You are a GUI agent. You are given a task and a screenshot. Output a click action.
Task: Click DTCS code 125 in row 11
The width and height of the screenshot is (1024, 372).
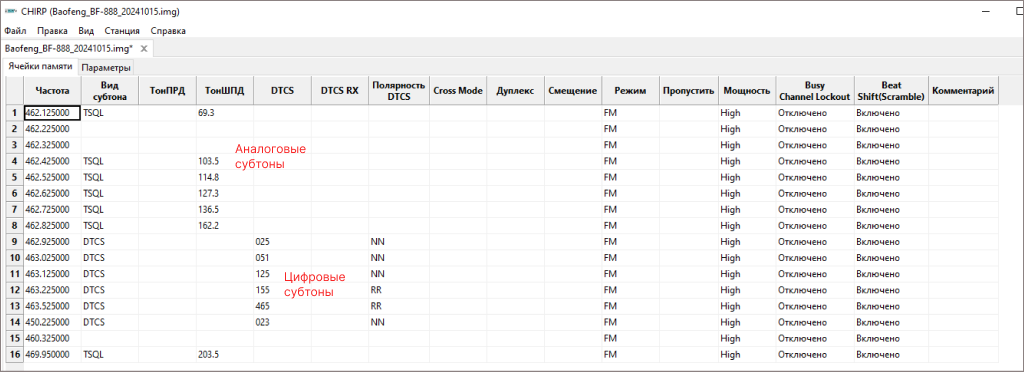(x=283, y=274)
